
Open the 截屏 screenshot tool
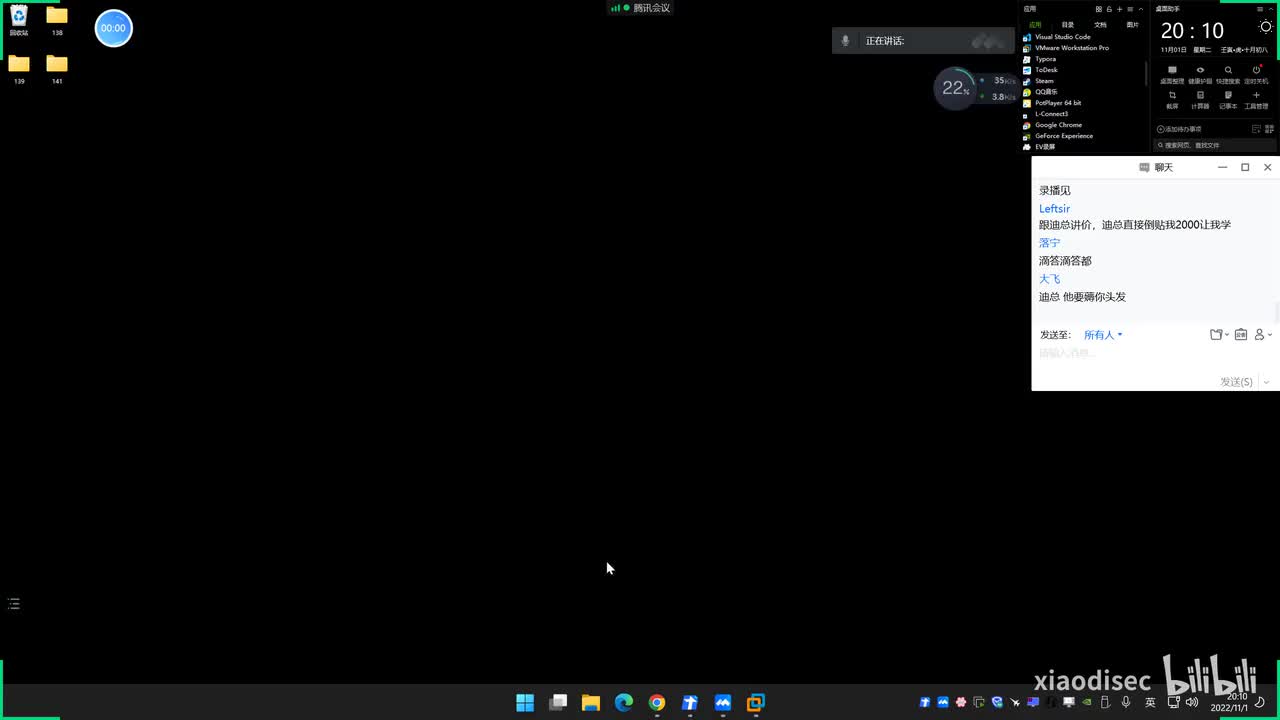point(1172,100)
